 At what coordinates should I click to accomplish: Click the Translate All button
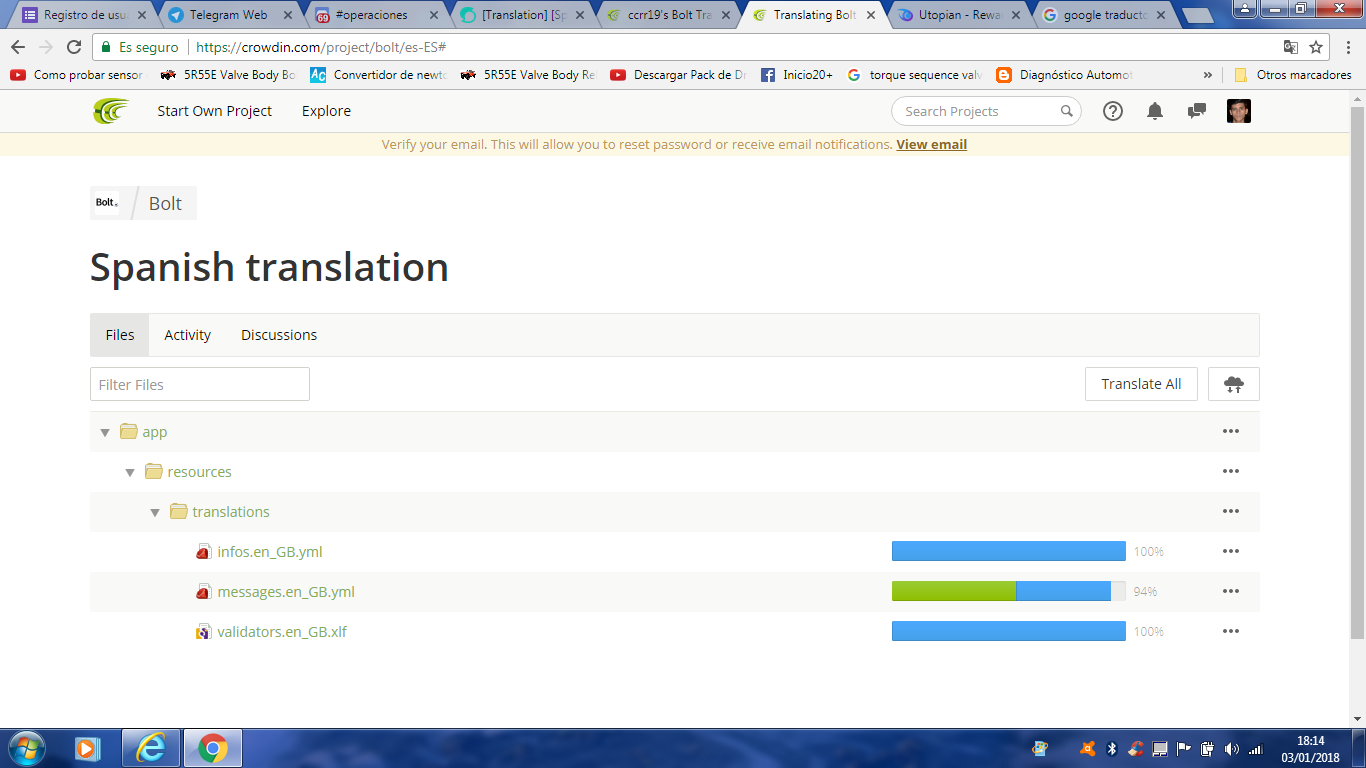coord(1141,384)
